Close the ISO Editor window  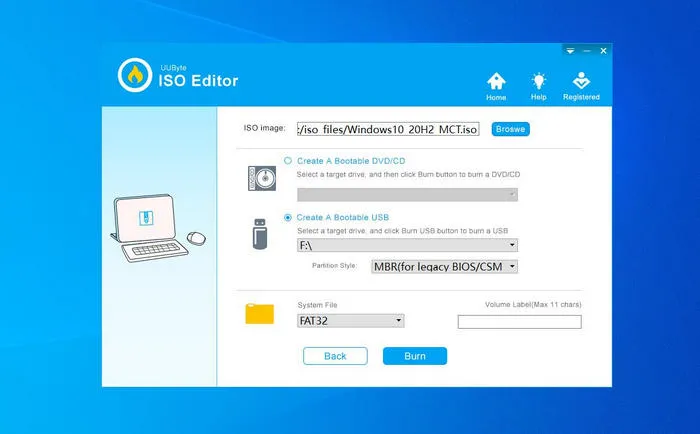point(603,51)
